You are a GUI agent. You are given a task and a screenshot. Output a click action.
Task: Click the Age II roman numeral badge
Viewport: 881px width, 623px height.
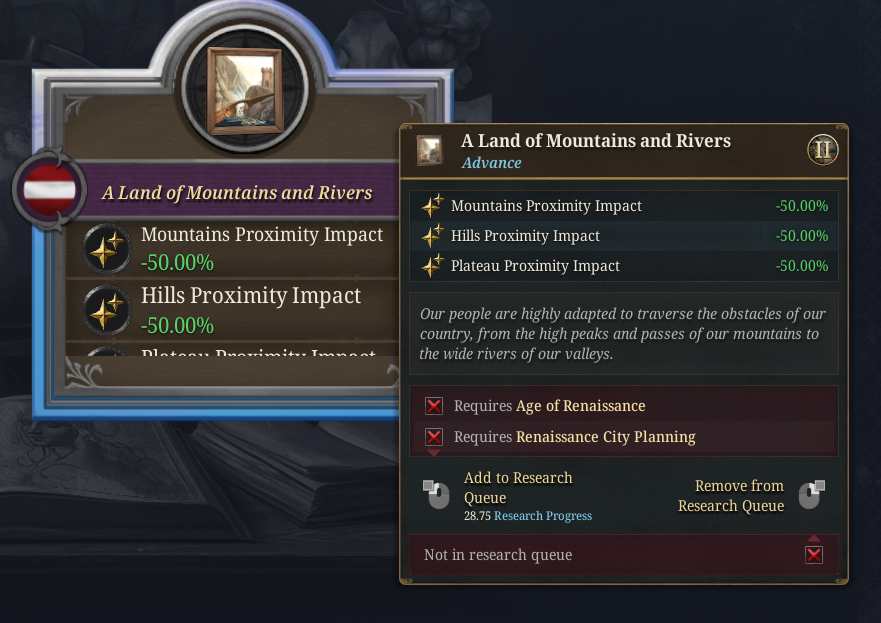click(x=823, y=151)
